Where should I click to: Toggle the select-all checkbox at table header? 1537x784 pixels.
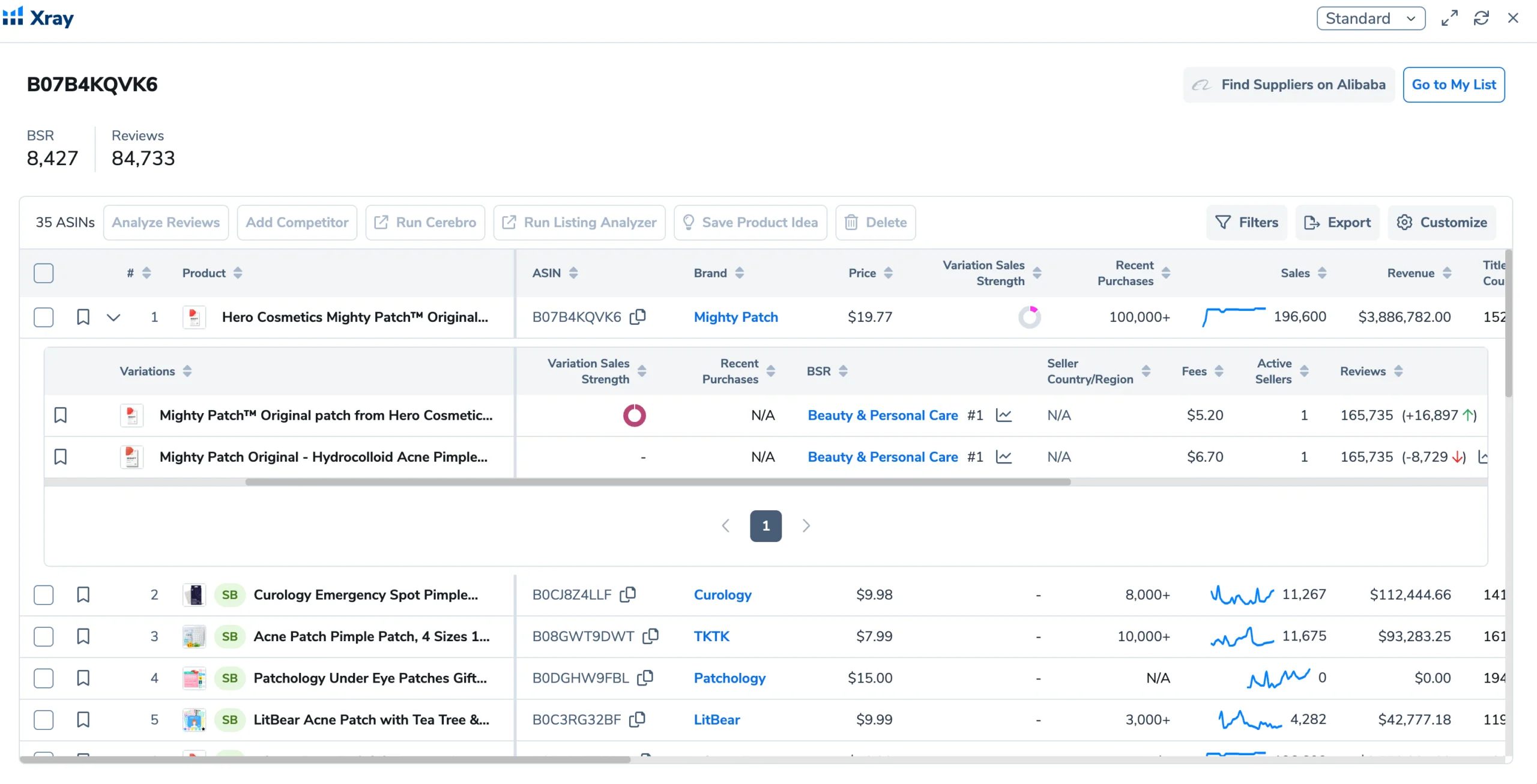(x=43, y=272)
